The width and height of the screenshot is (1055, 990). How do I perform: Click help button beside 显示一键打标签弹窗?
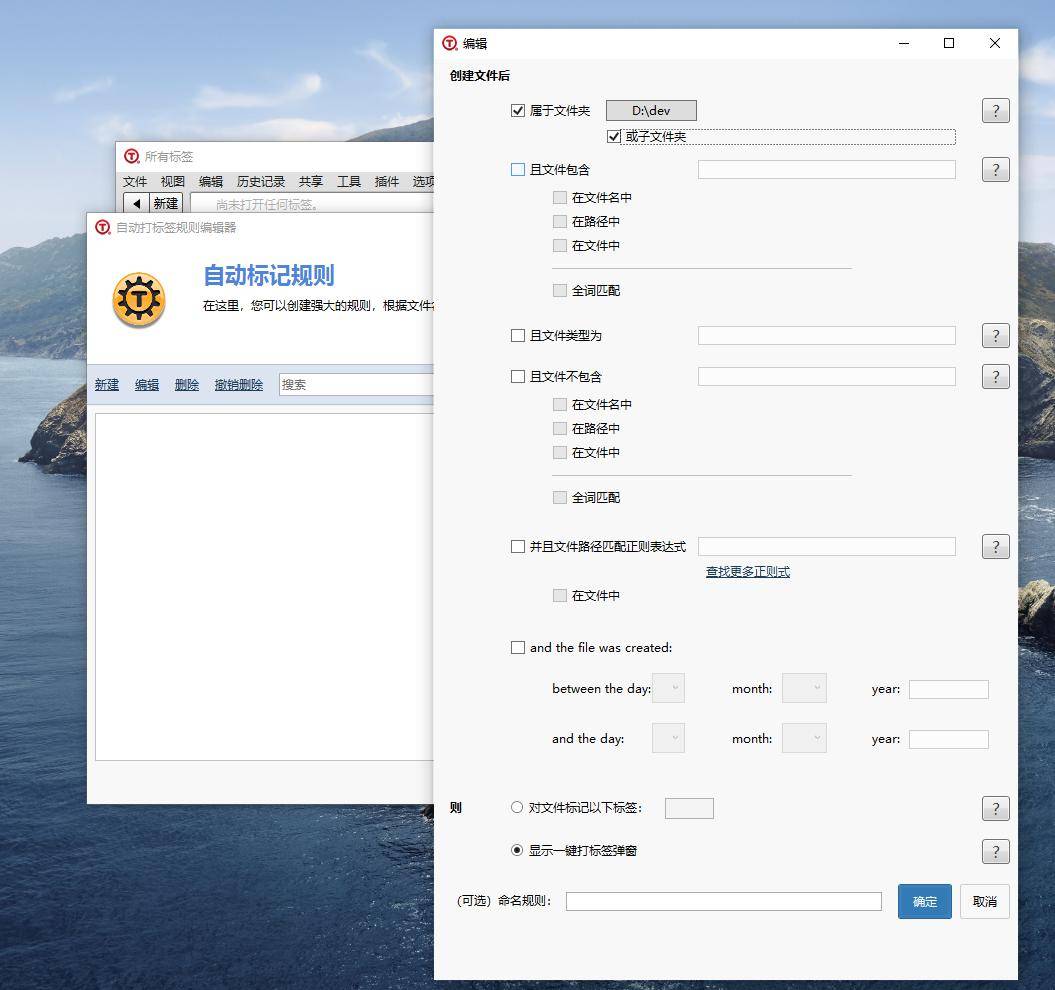(995, 852)
